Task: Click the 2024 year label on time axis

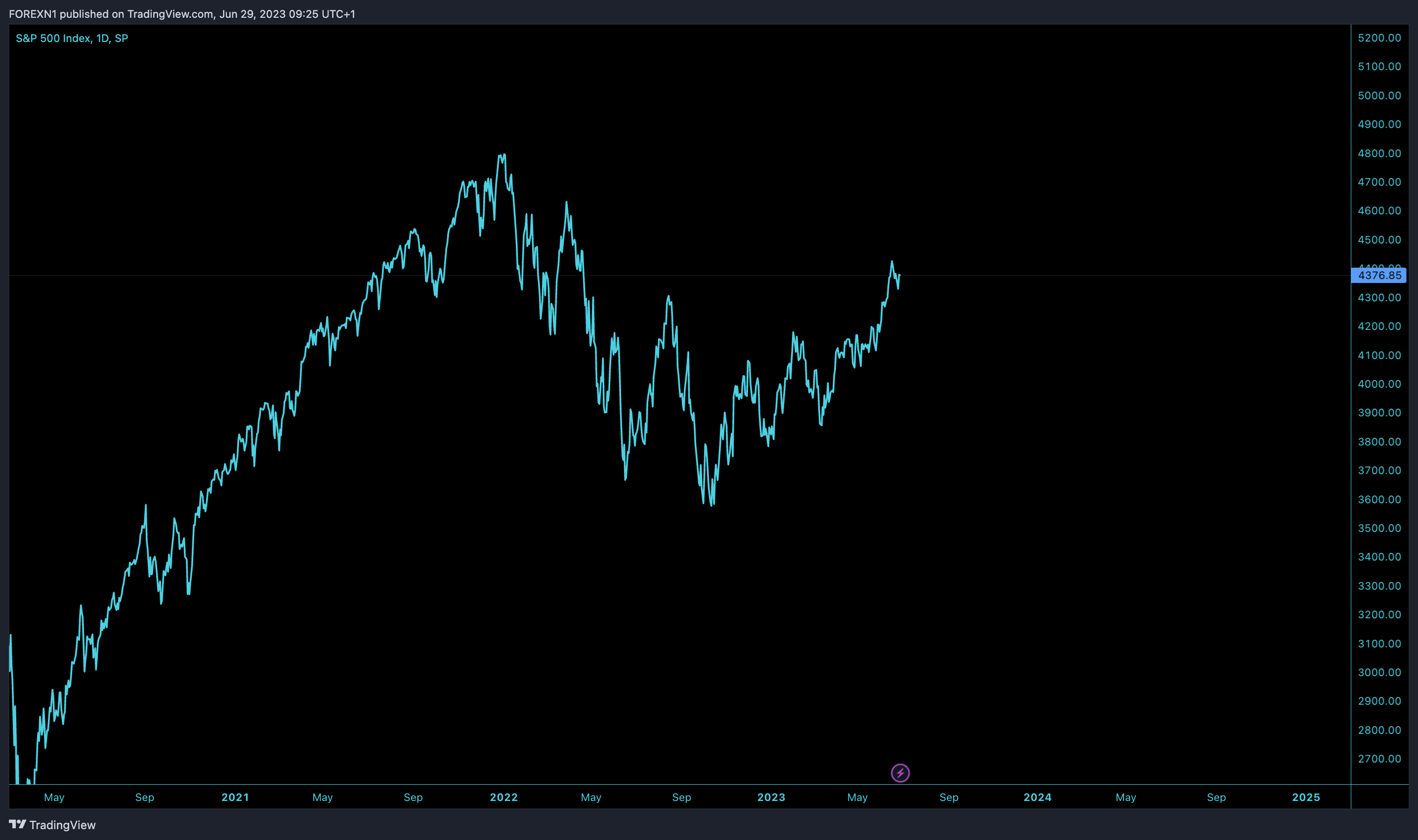Action: 1038,797
